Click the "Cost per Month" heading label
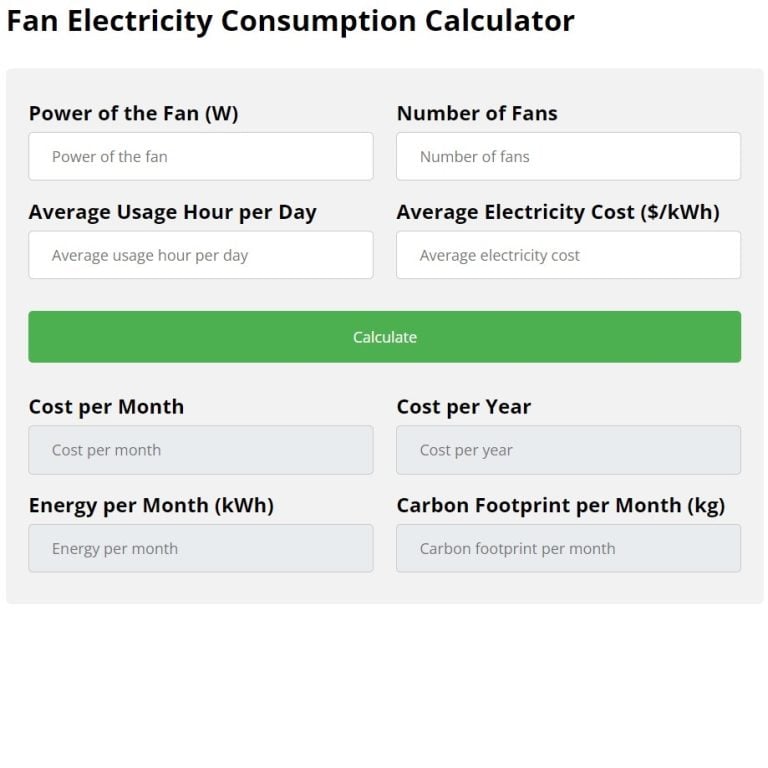The width and height of the screenshot is (768, 768). 106,407
